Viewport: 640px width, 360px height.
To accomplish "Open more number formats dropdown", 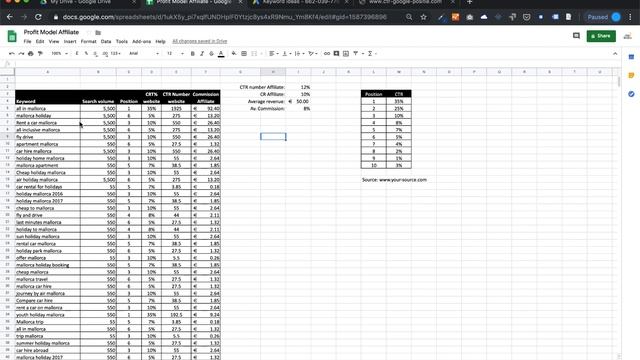I will [x=116, y=53].
